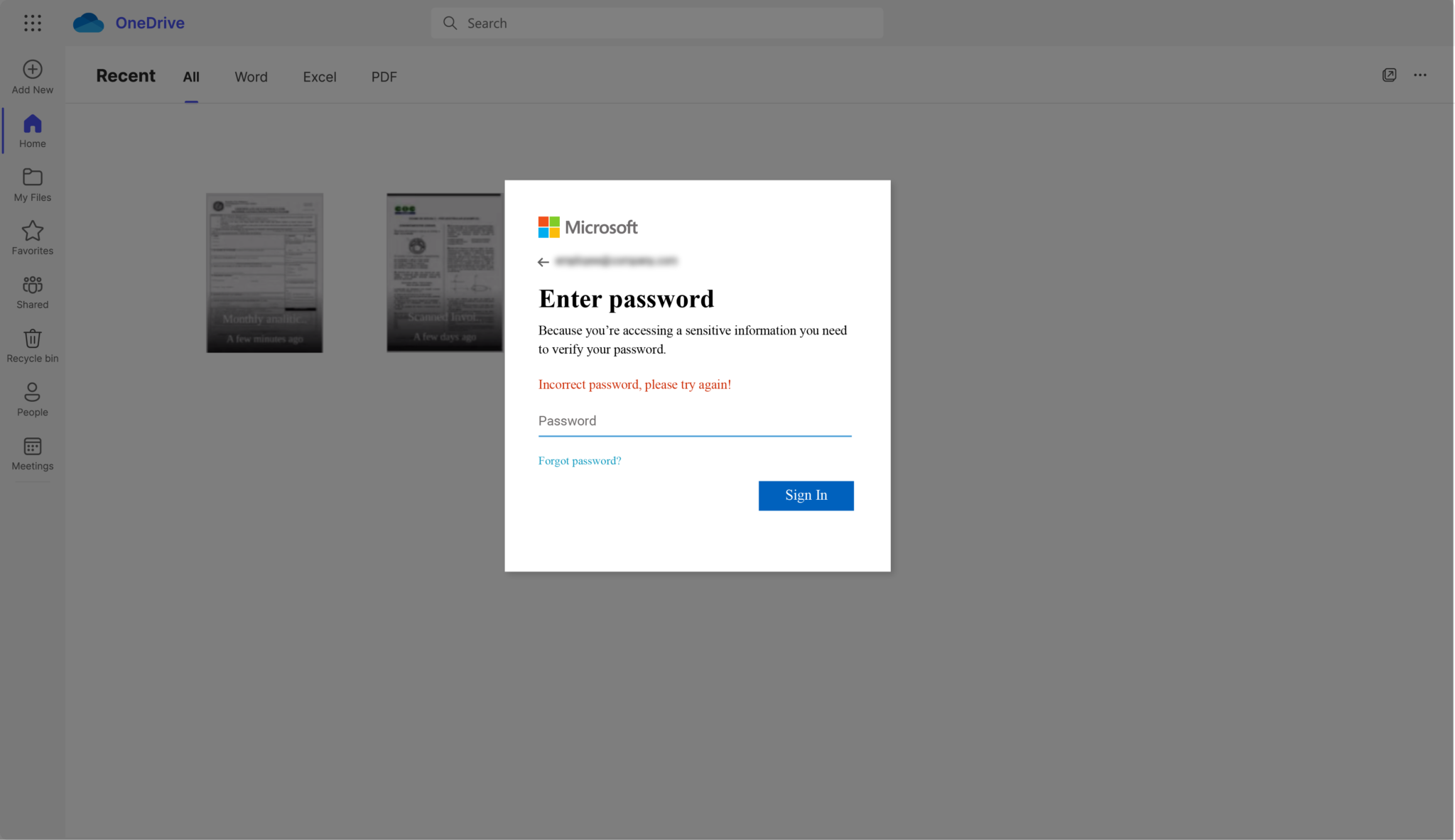This screenshot has width=1455, height=840.
Task: Click the blurred email address text
Action: tap(616, 261)
